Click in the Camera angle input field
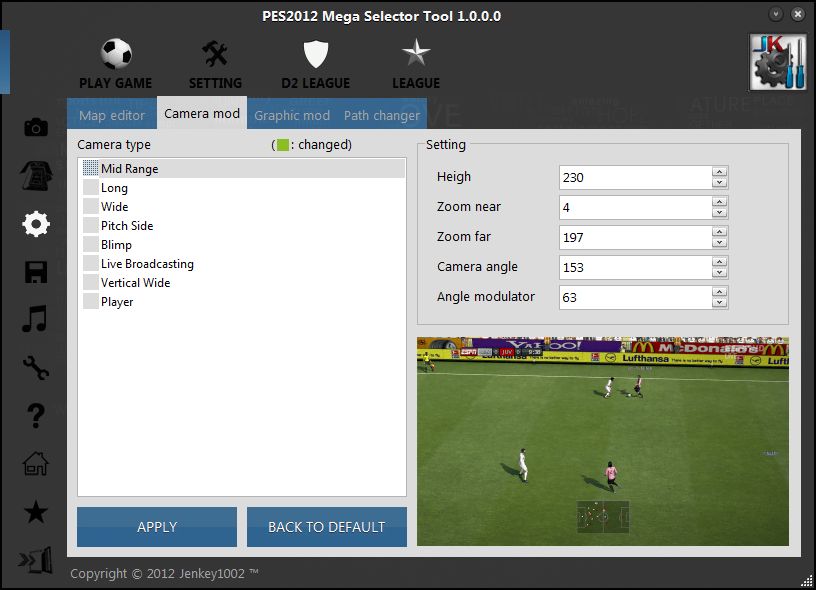Screen dimensions: 816x590 pos(634,267)
